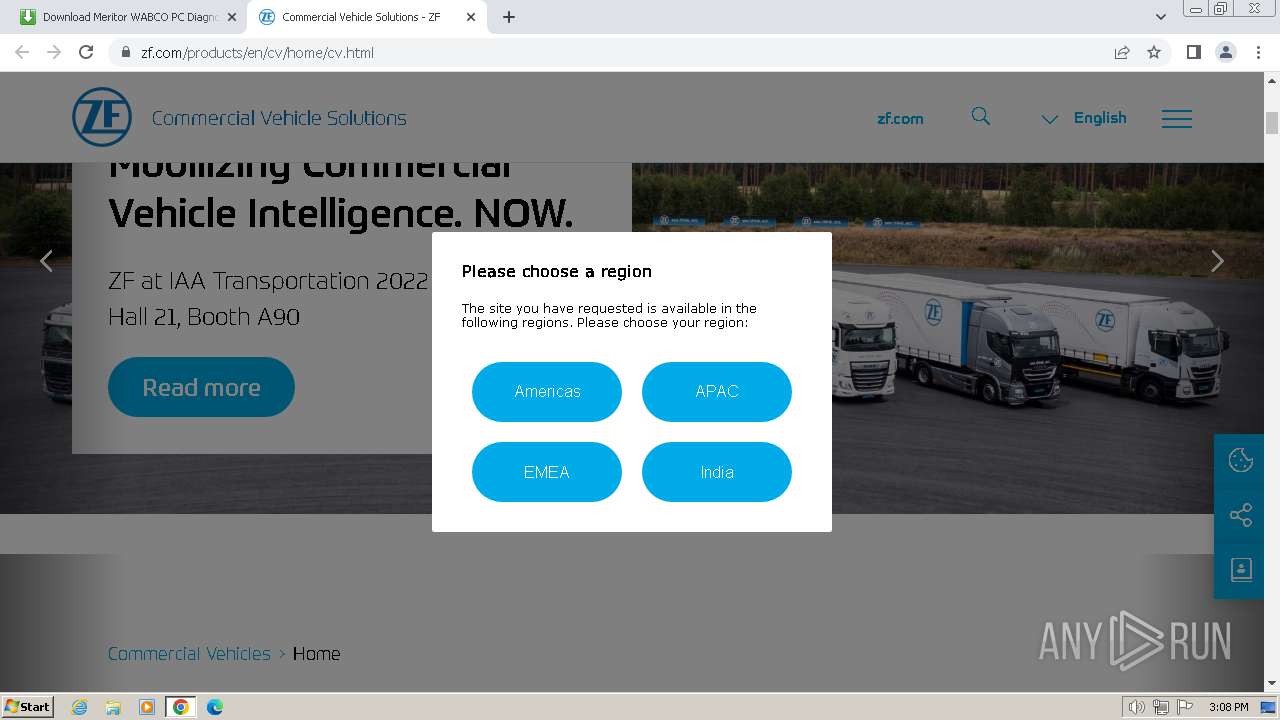Reload the current page
Image resolution: width=1280 pixels, height=720 pixels.
[86, 52]
